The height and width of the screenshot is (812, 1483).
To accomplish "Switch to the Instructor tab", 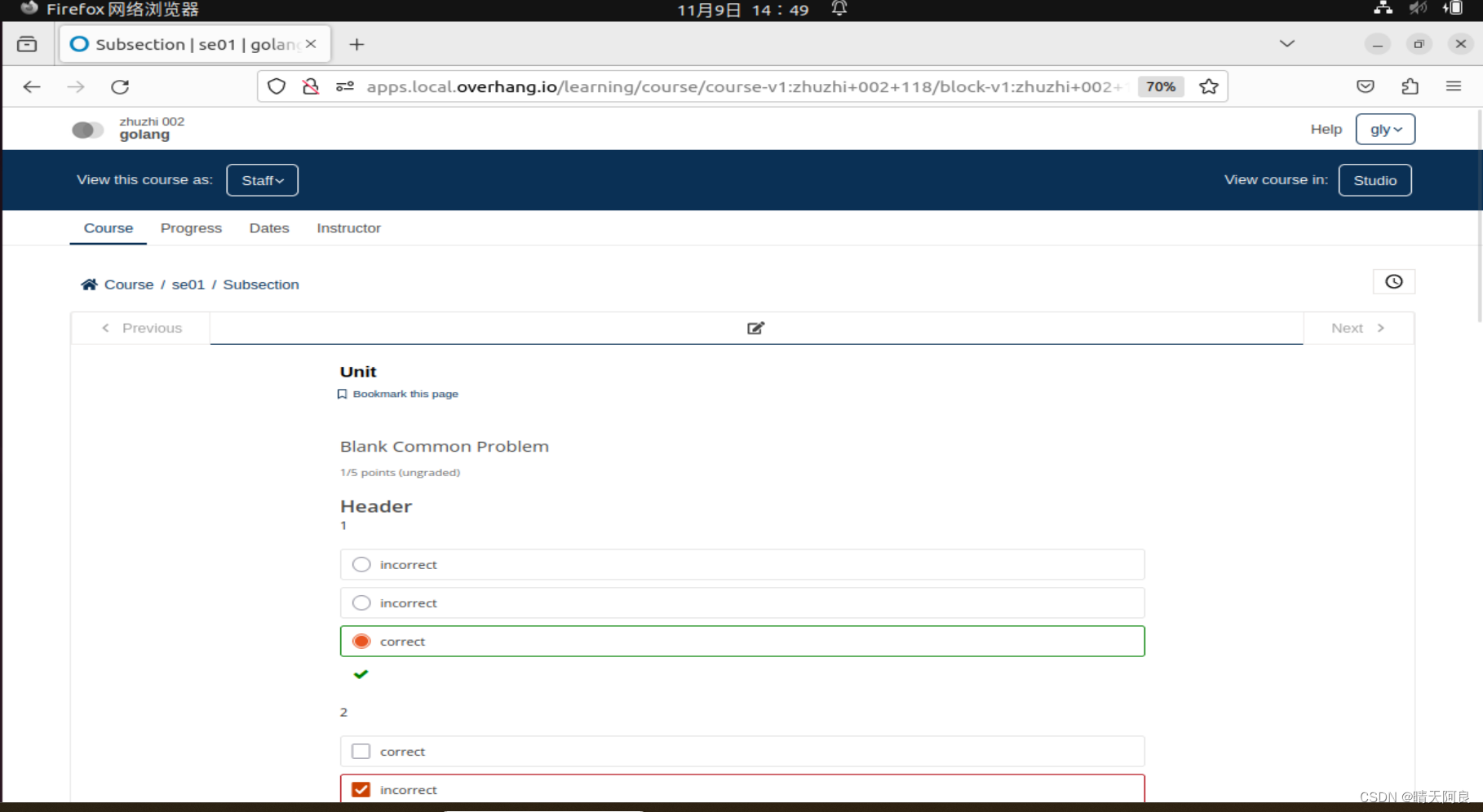I will click(x=348, y=228).
